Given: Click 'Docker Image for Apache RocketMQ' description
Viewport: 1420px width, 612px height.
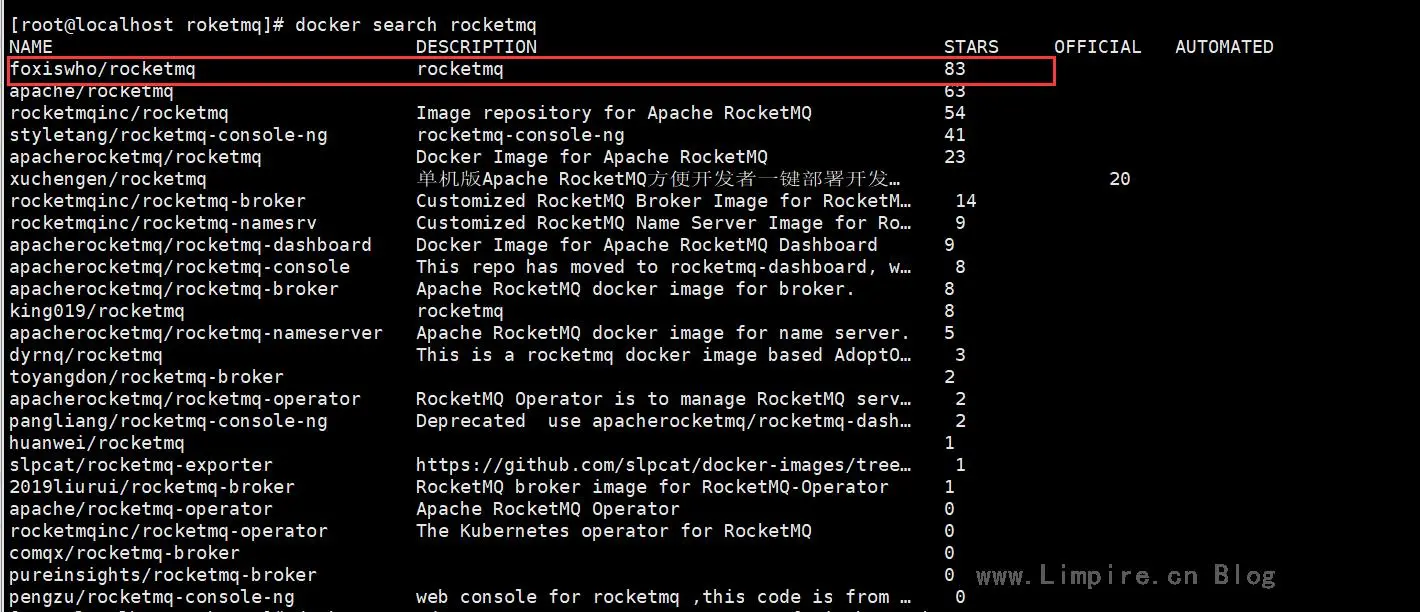Looking at the screenshot, I should 592,157.
